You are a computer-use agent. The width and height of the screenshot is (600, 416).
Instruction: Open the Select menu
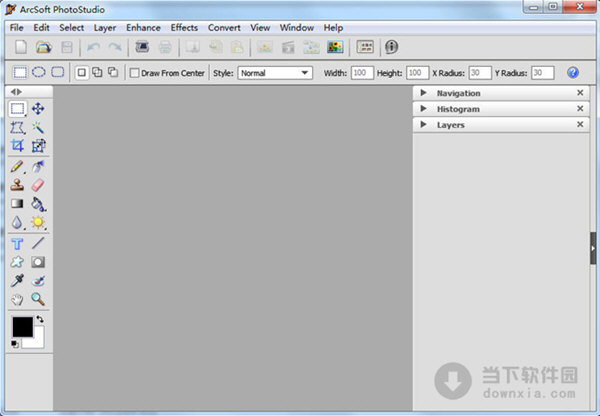(72, 28)
